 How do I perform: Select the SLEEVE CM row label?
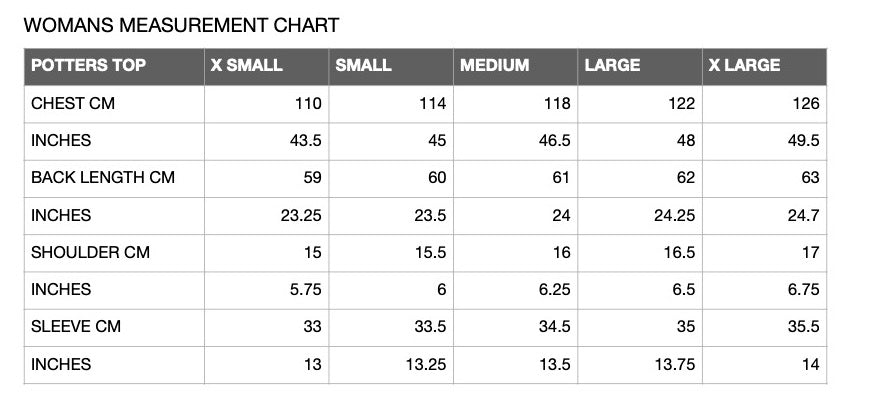click(x=76, y=327)
